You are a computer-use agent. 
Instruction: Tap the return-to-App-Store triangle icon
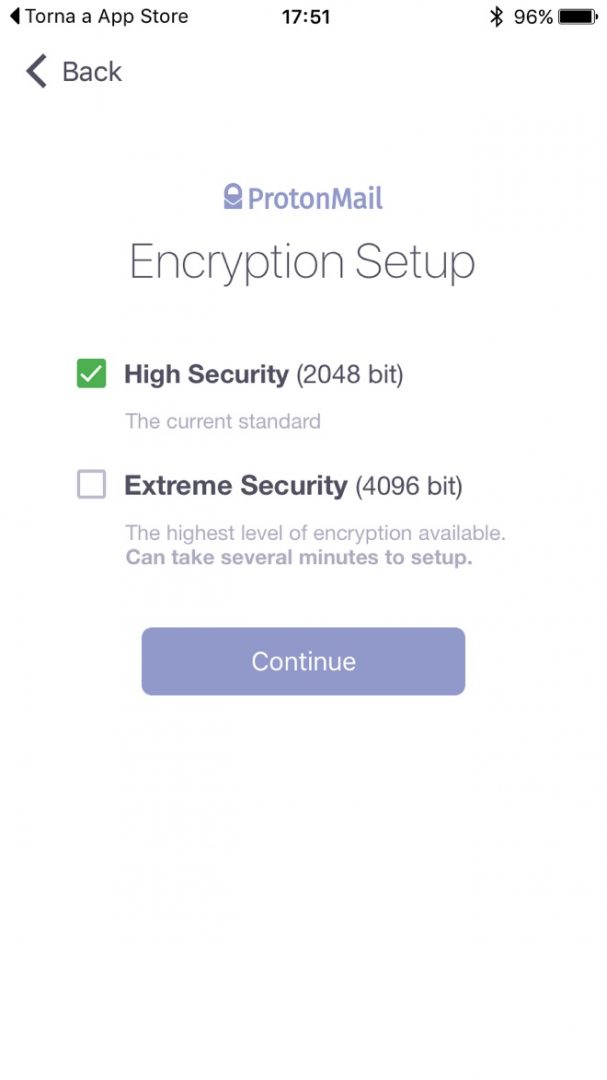point(15,16)
